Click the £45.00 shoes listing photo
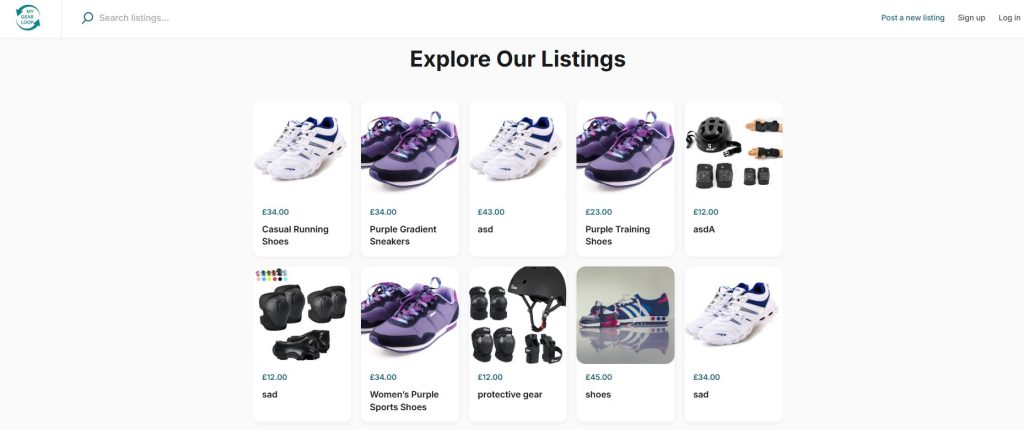The height and width of the screenshot is (430, 1024). click(626, 315)
